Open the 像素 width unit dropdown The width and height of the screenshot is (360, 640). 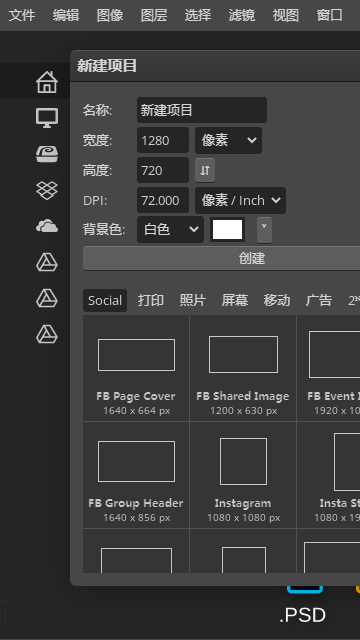(229, 140)
